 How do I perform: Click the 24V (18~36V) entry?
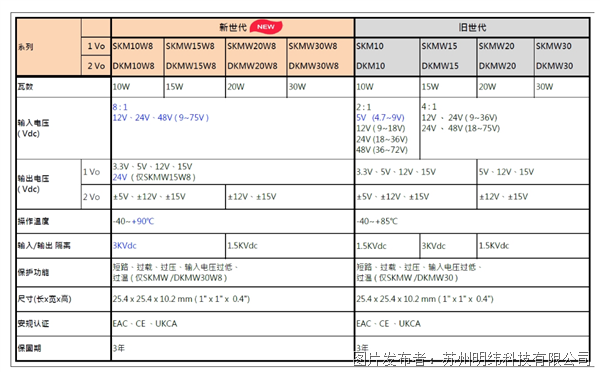coord(382,139)
